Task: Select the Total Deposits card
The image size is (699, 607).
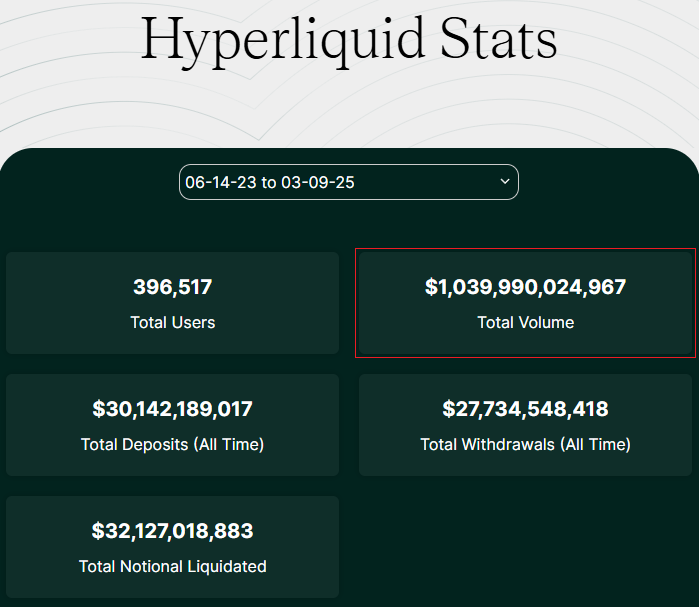Action: click(173, 425)
